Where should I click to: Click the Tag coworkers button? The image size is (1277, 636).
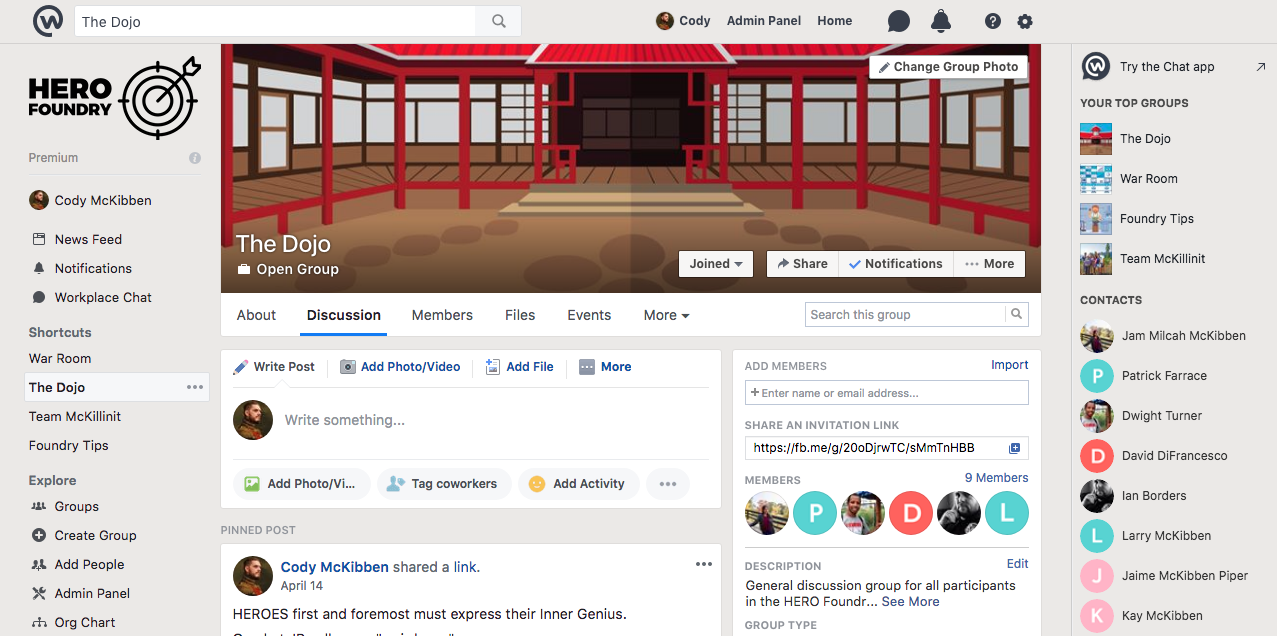(x=444, y=484)
